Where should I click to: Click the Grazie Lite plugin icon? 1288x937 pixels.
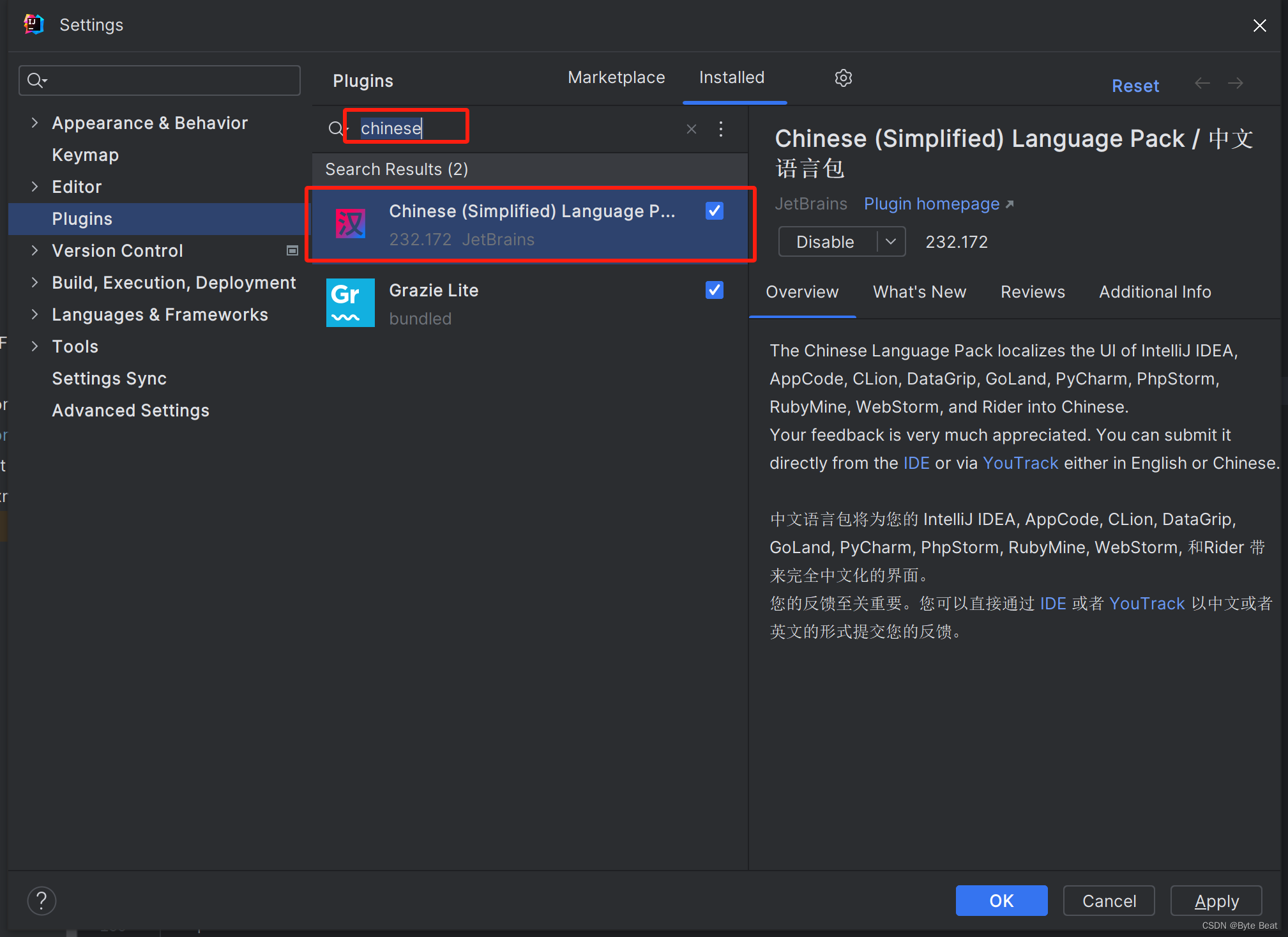[350, 303]
